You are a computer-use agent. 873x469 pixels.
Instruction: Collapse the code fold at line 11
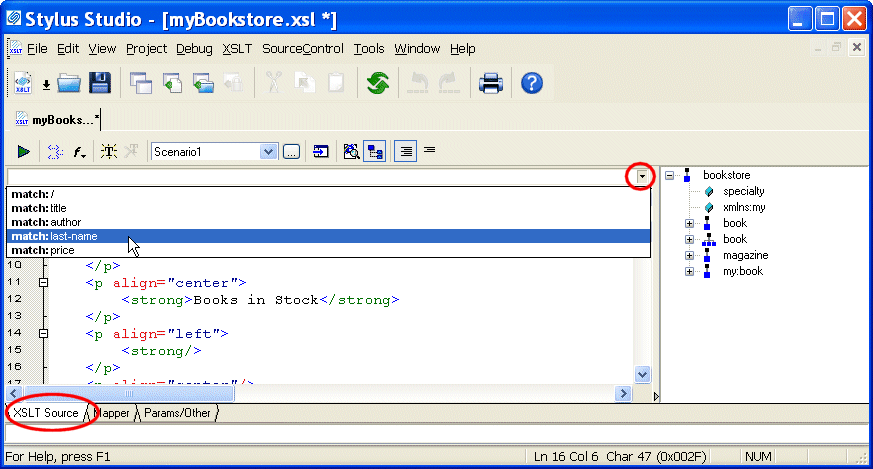click(x=42, y=284)
